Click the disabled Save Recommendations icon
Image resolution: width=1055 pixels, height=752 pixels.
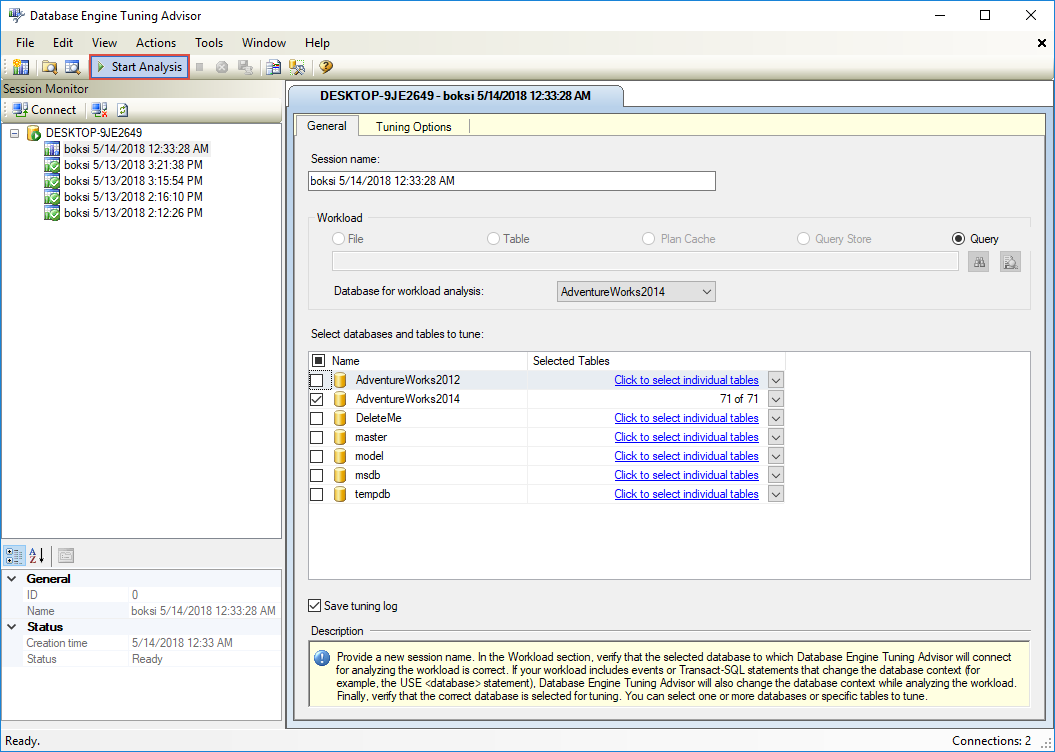click(246, 67)
